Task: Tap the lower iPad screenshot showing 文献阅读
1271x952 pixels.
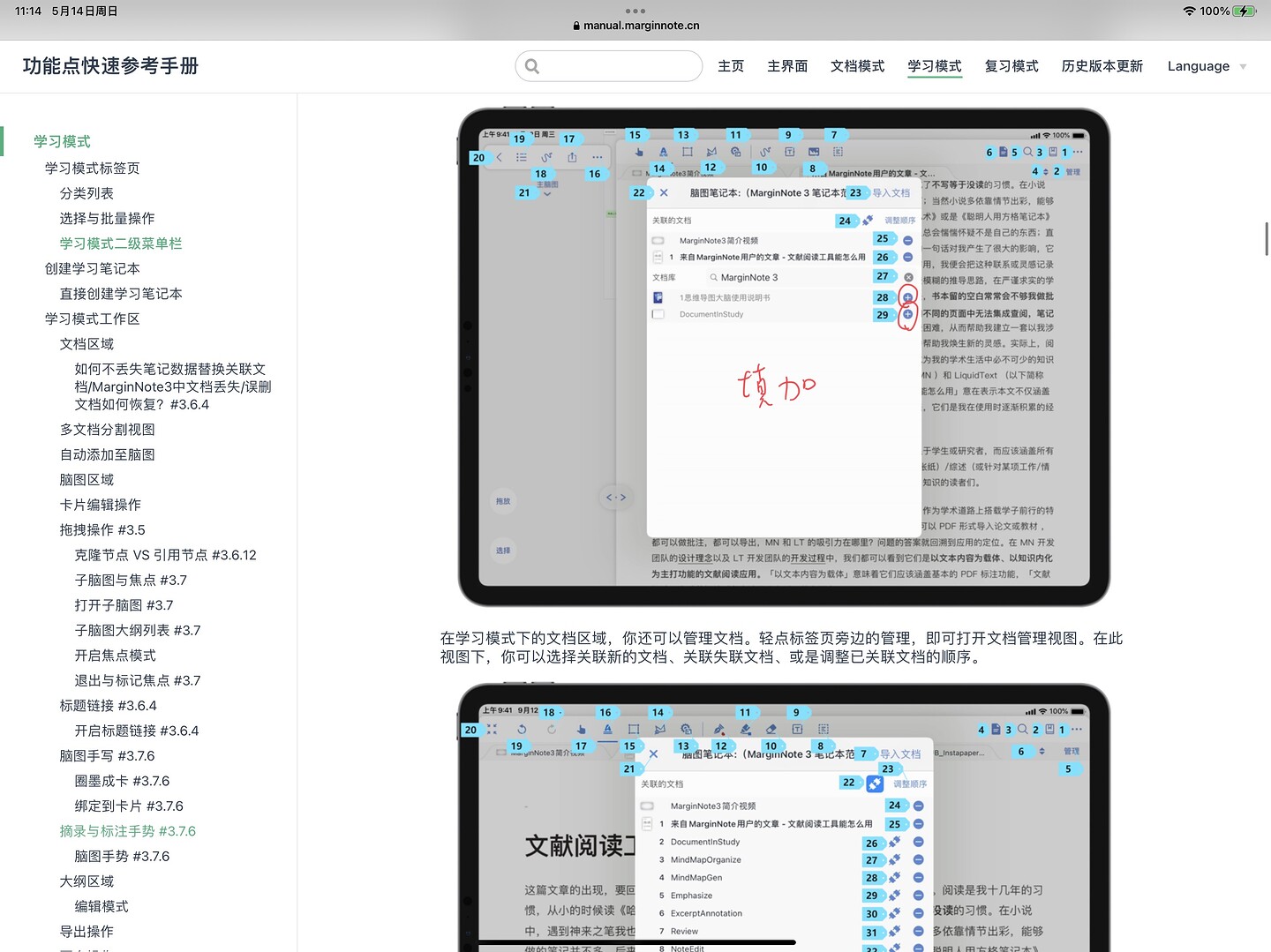Action: click(784, 818)
